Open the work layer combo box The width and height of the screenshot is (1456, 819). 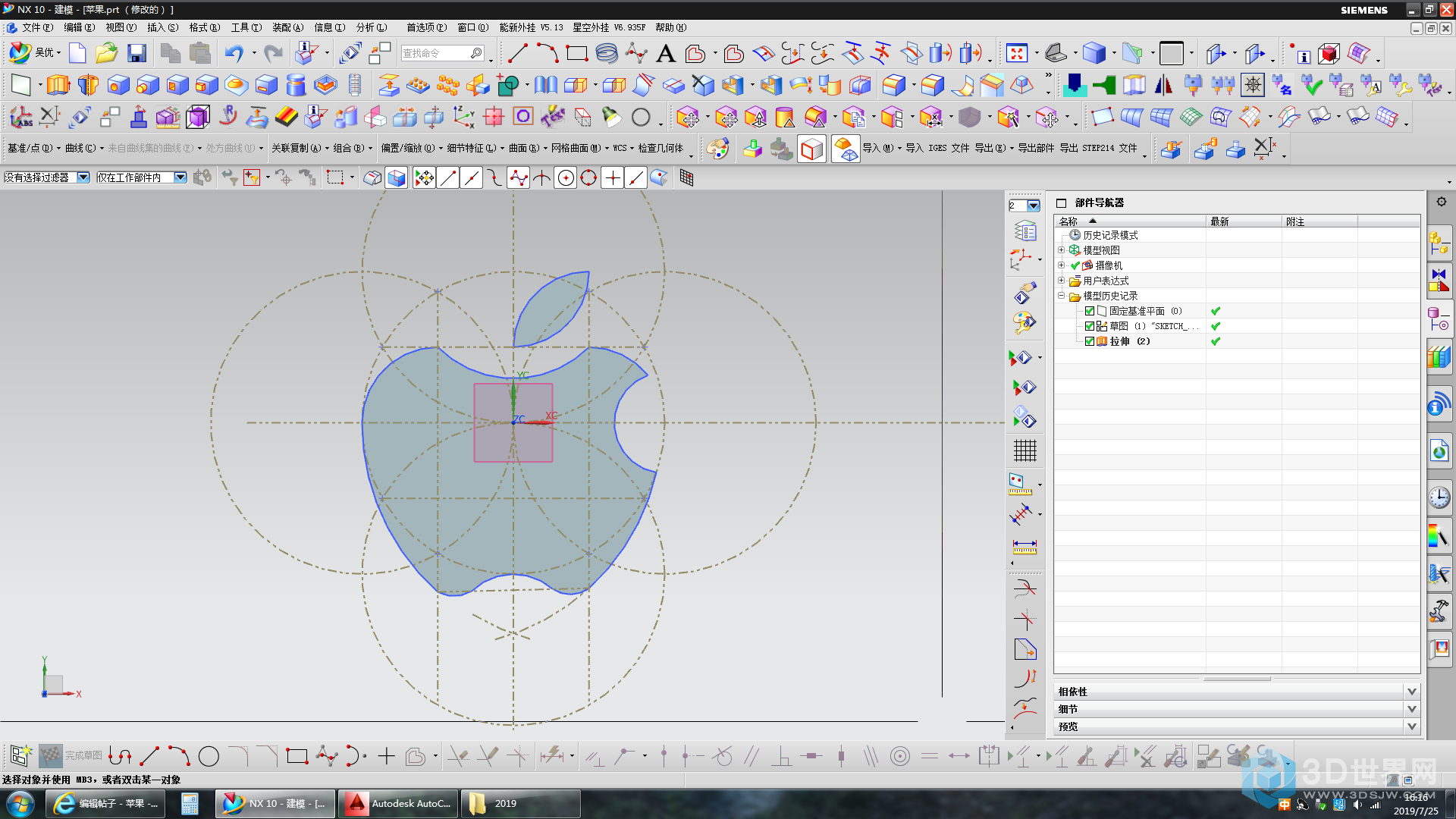tap(1024, 206)
